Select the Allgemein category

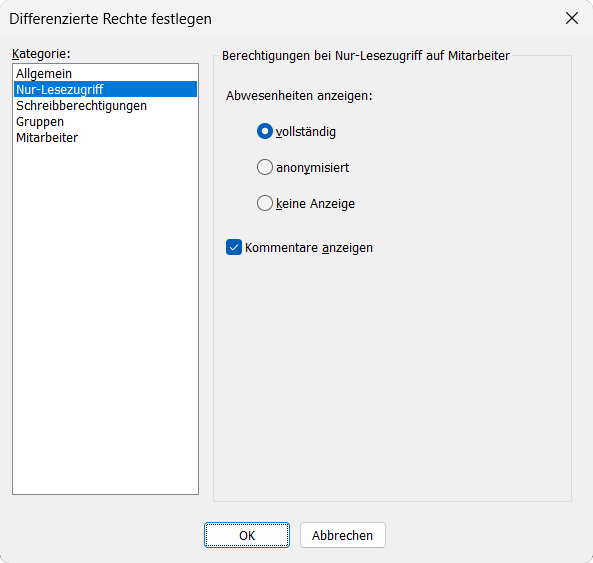pos(105,73)
